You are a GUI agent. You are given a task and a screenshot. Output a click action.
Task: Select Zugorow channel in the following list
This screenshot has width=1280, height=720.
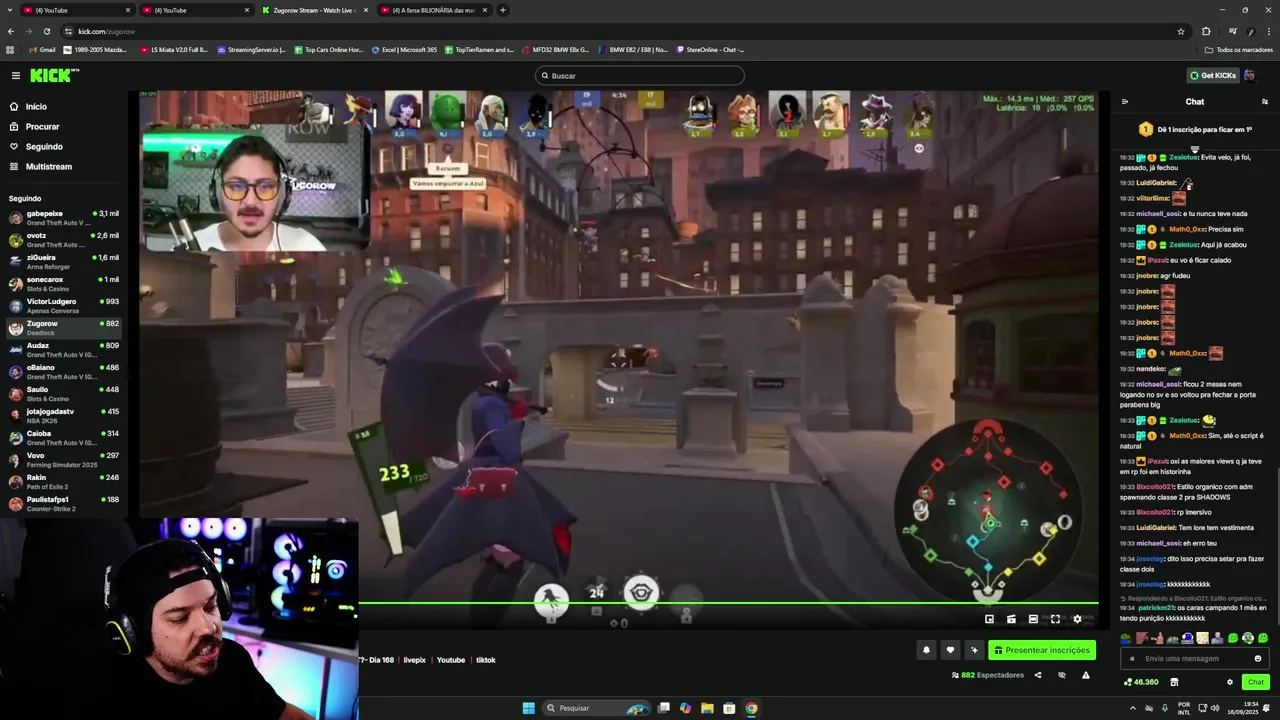tap(64, 327)
